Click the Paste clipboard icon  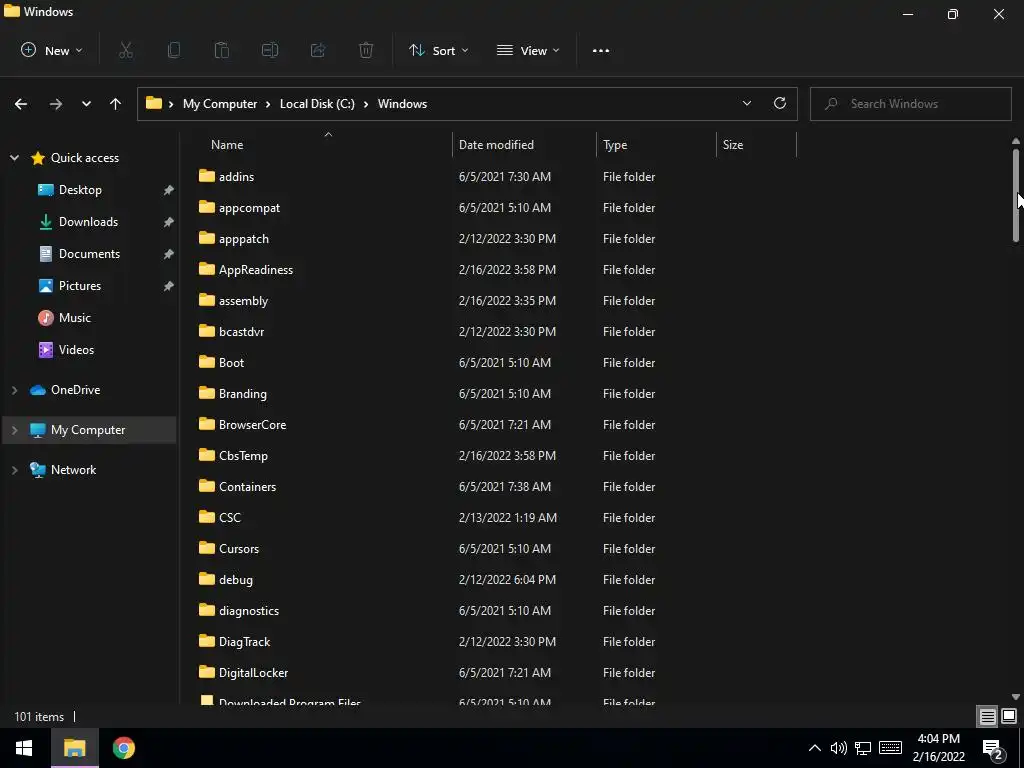221,50
